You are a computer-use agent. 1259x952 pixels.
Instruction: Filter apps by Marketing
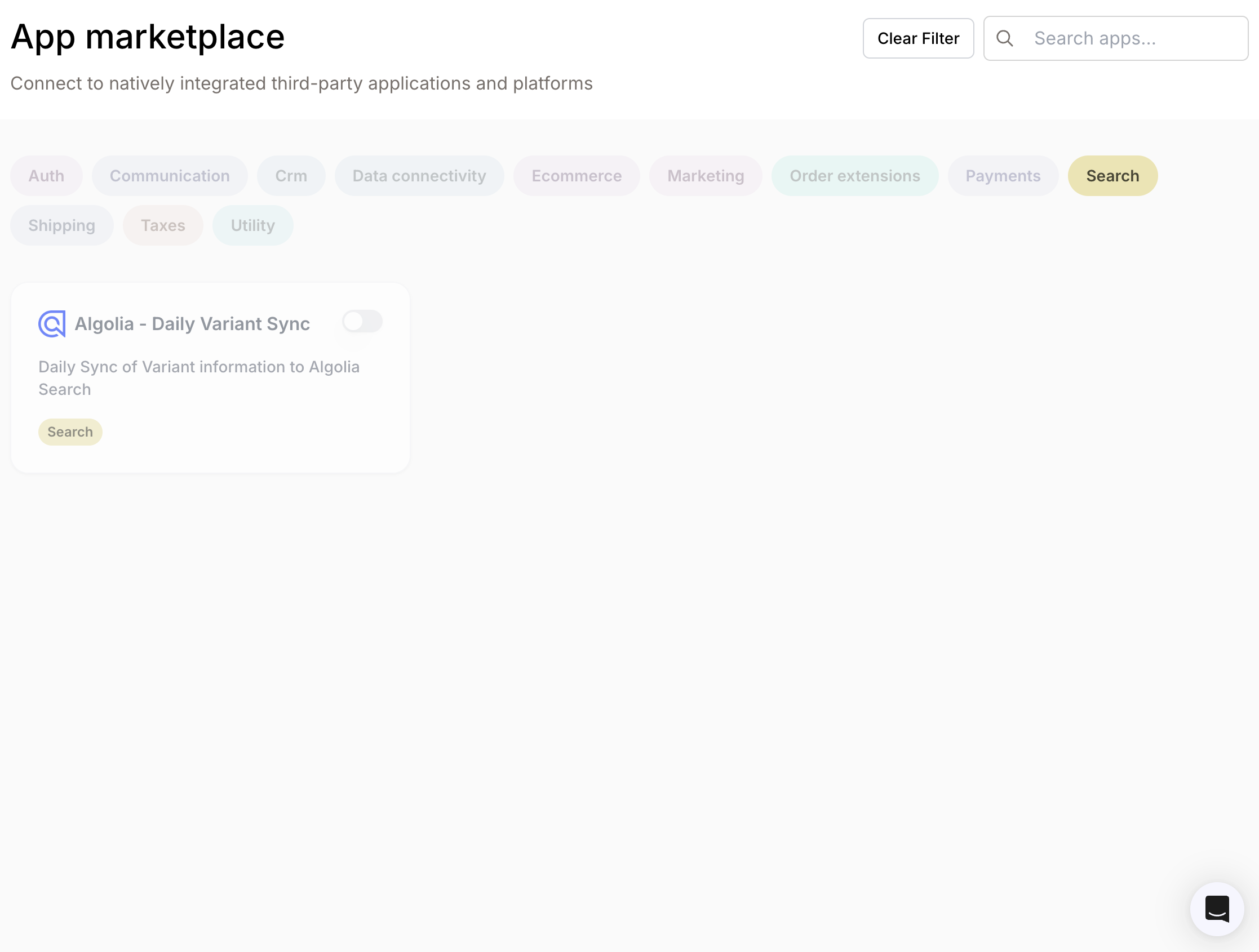[705, 175]
